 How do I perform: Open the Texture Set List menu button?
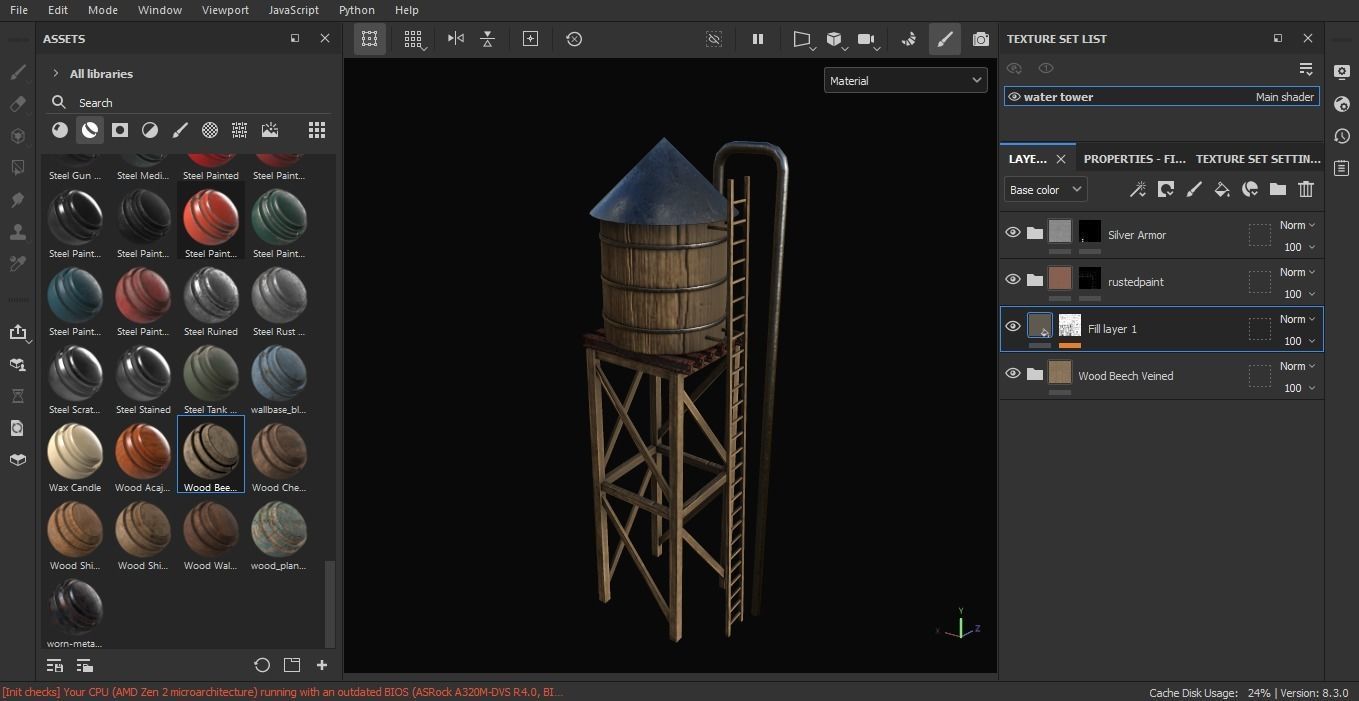click(1306, 68)
